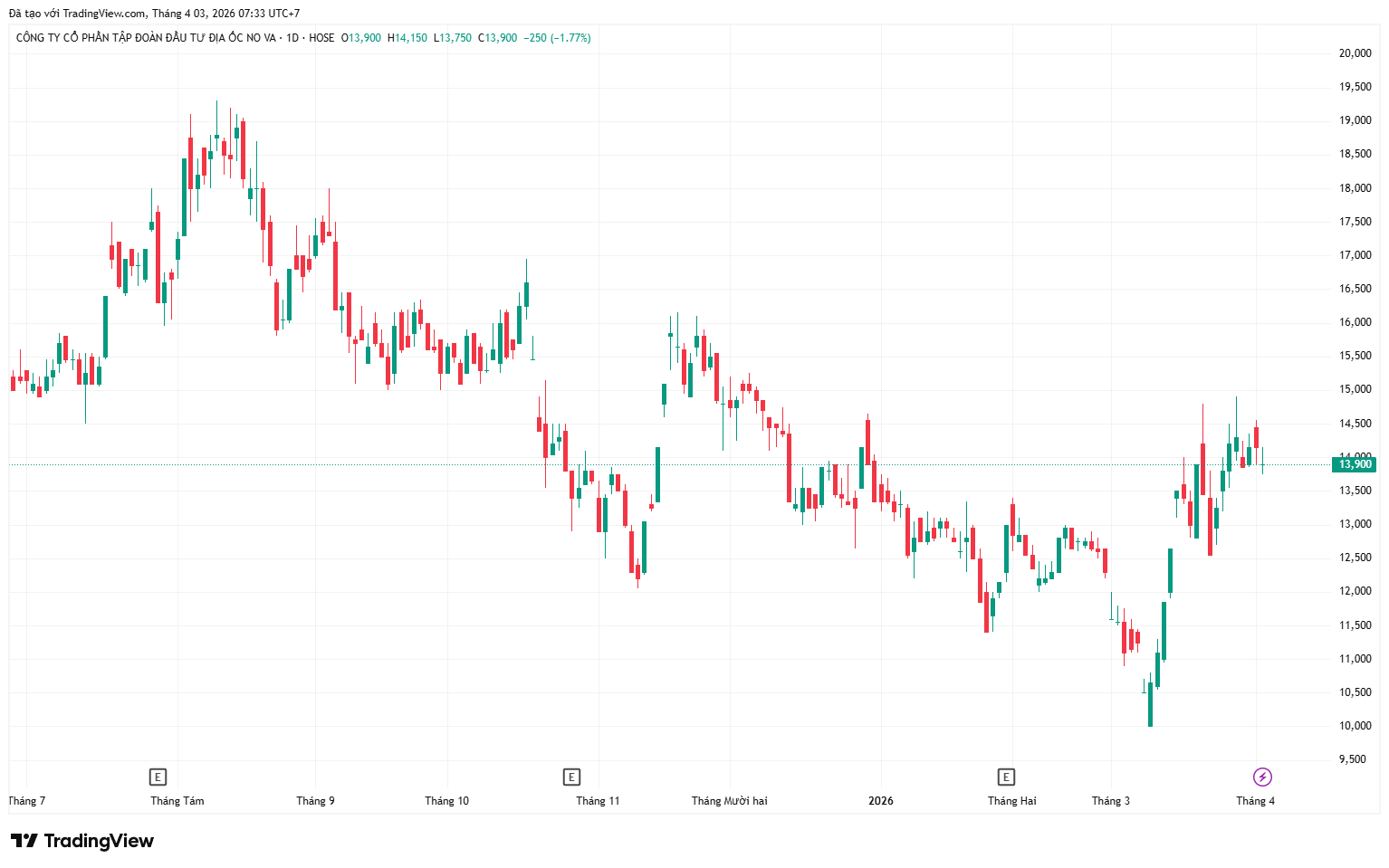Click the earnings E marker near Tháng Hai

pos(1006,777)
